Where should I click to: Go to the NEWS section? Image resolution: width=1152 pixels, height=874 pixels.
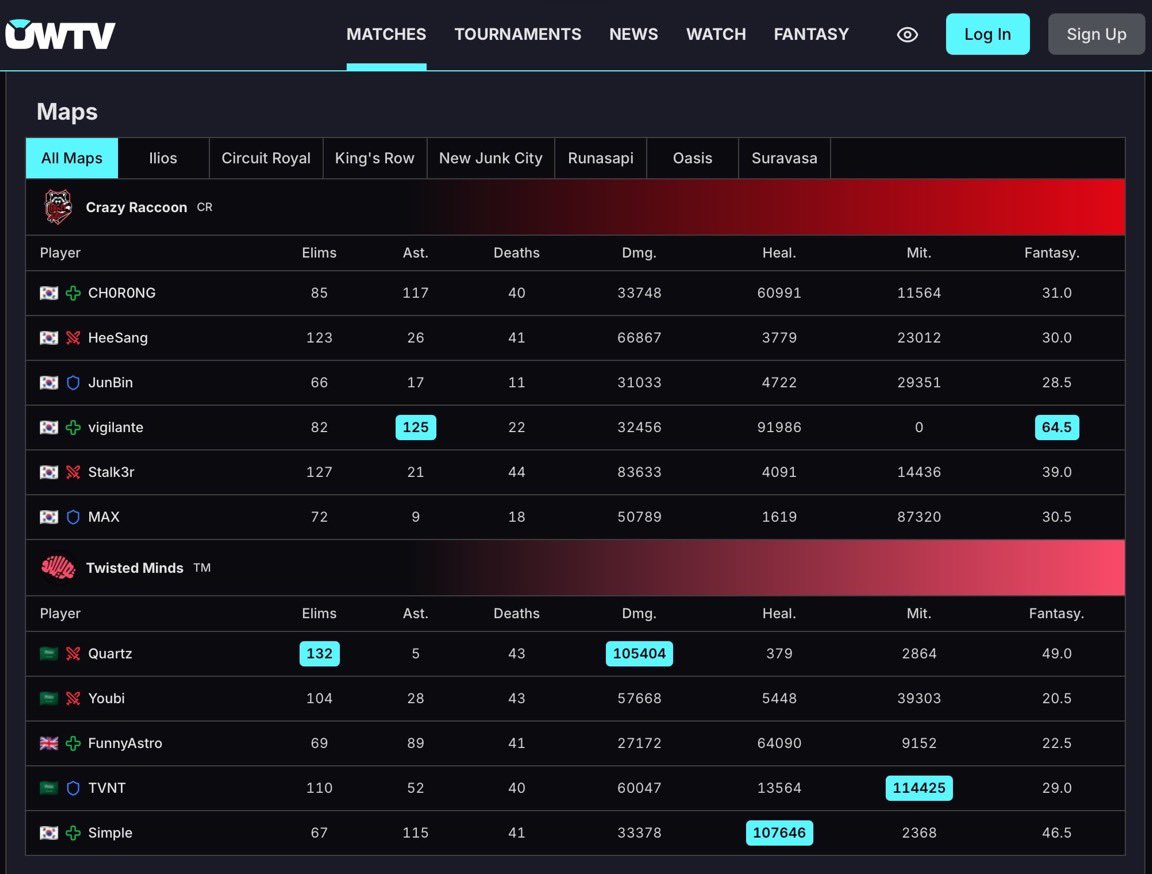pos(633,35)
